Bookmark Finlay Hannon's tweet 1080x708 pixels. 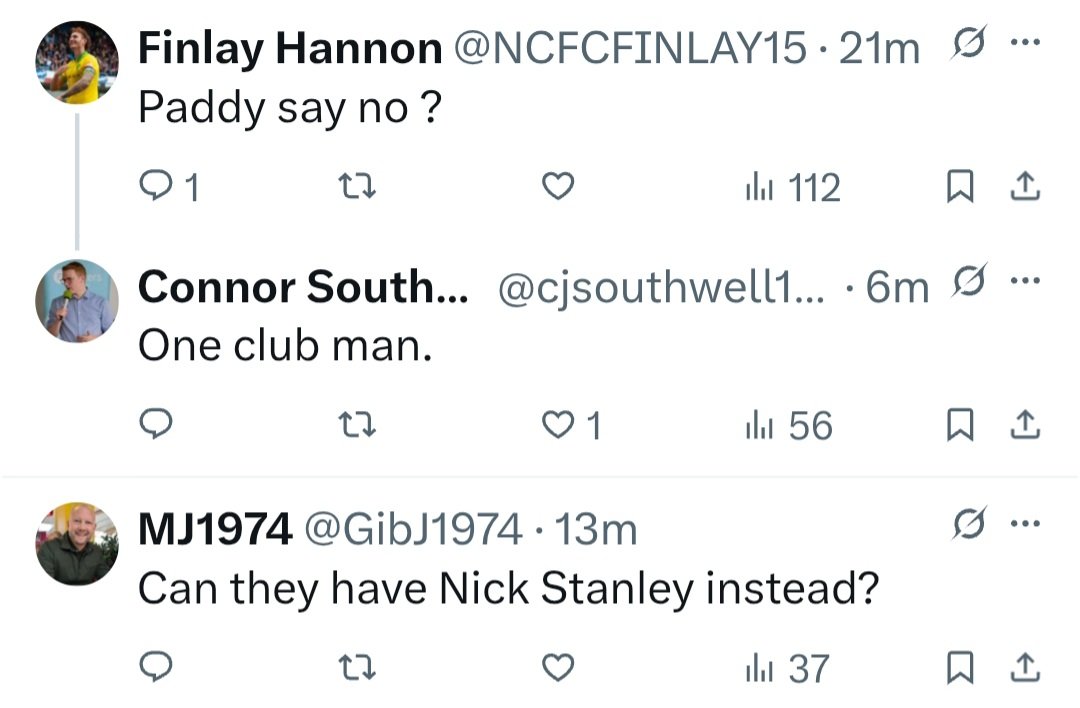coord(959,187)
